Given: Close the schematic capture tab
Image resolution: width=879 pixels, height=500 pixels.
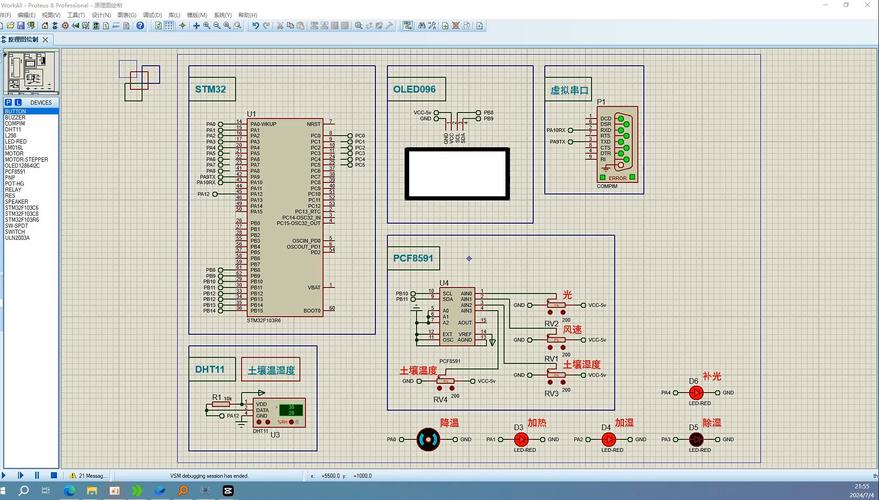Looking at the screenshot, I should tap(45, 39).
